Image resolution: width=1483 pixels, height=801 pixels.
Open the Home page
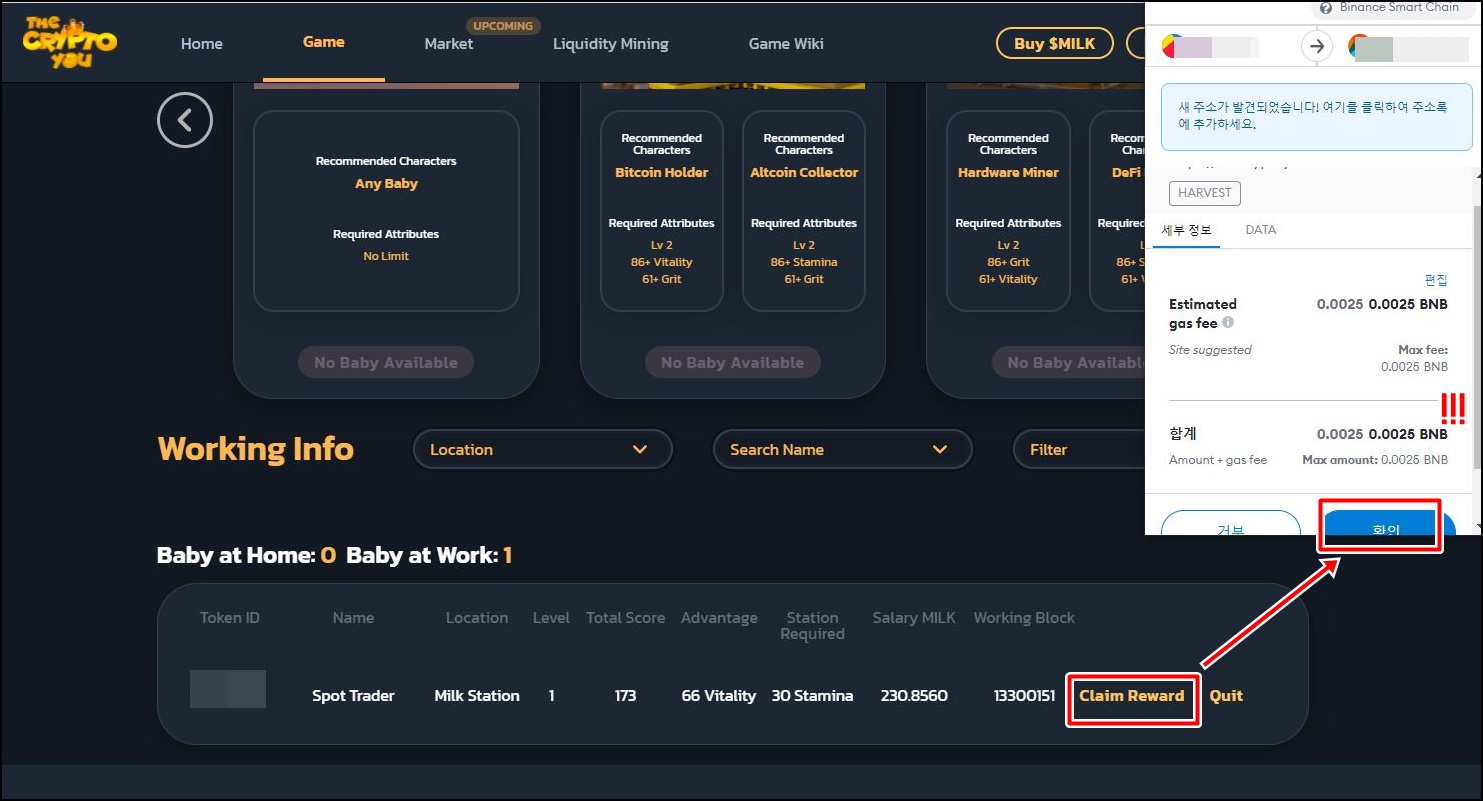pos(202,43)
